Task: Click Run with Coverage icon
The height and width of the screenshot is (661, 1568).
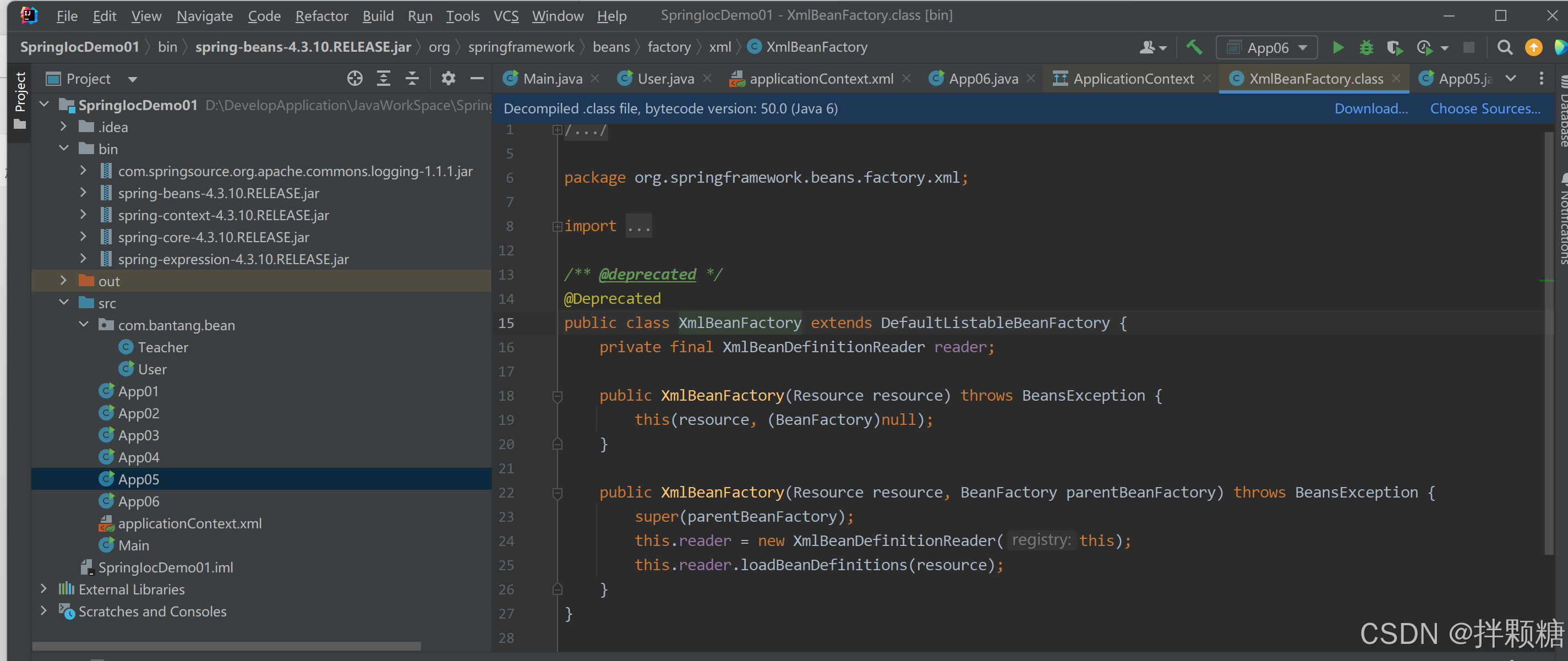Action: click(1394, 47)
